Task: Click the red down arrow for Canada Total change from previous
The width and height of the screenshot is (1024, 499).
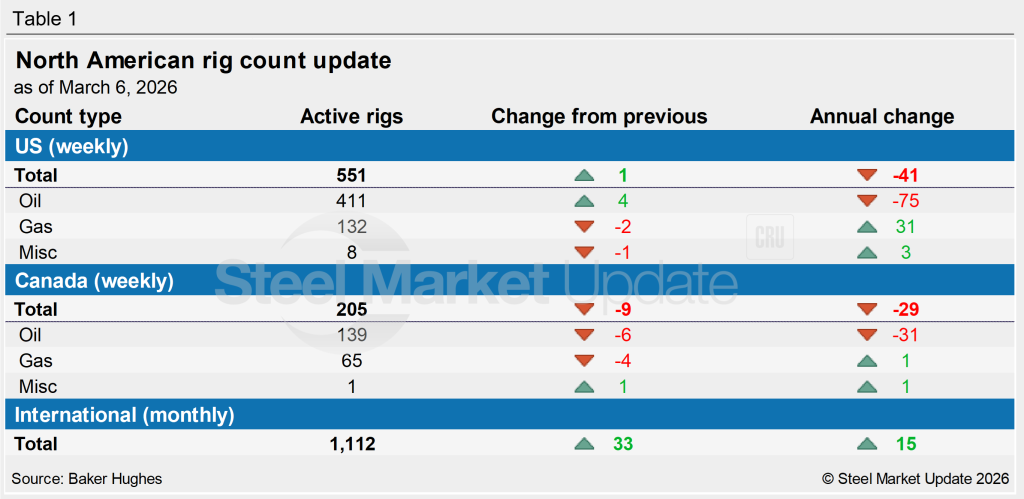Action: [x=584, y=310]
